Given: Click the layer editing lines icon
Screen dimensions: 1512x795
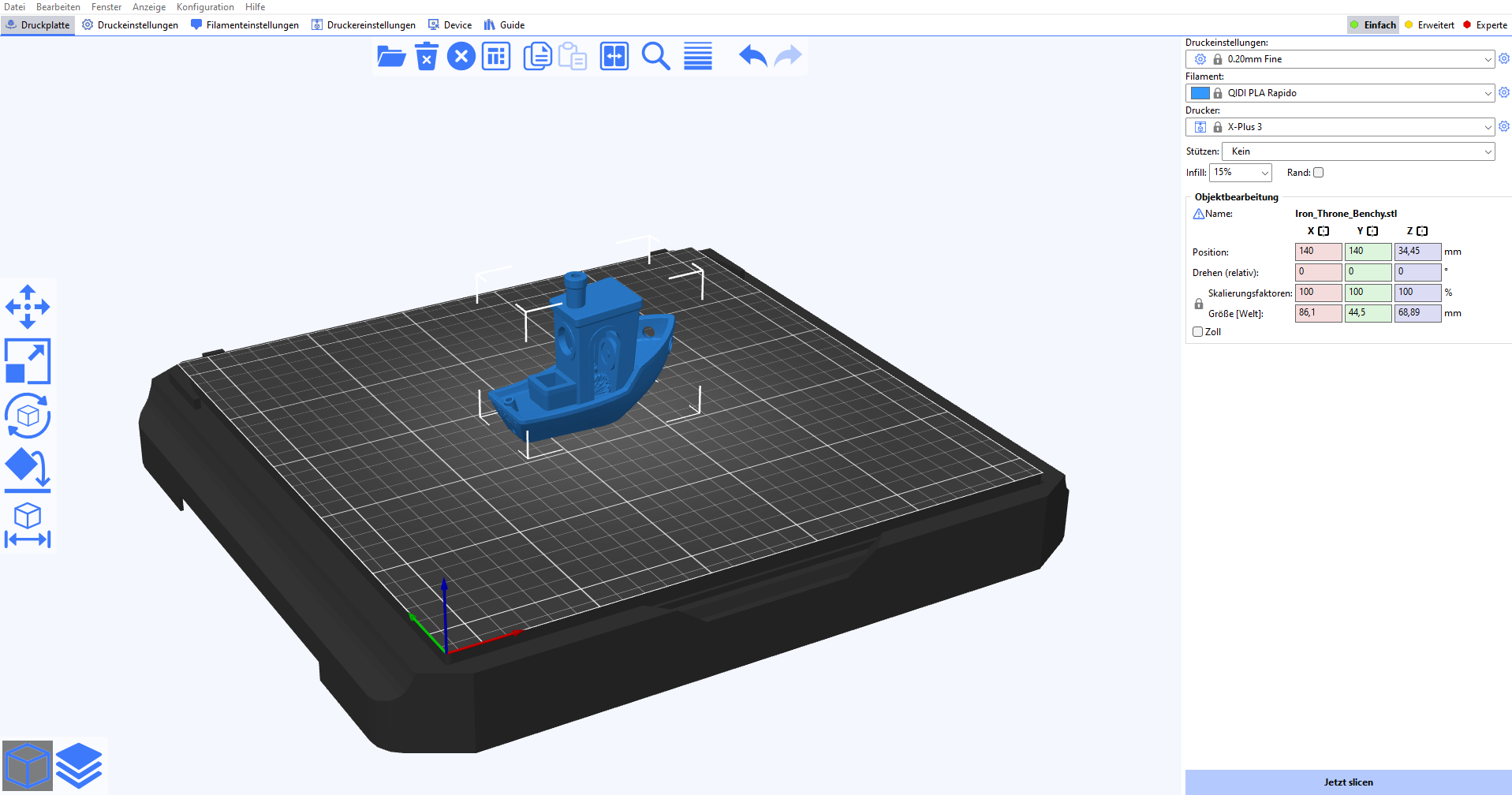Looking at the screenshot, I should tap(698, 57).
